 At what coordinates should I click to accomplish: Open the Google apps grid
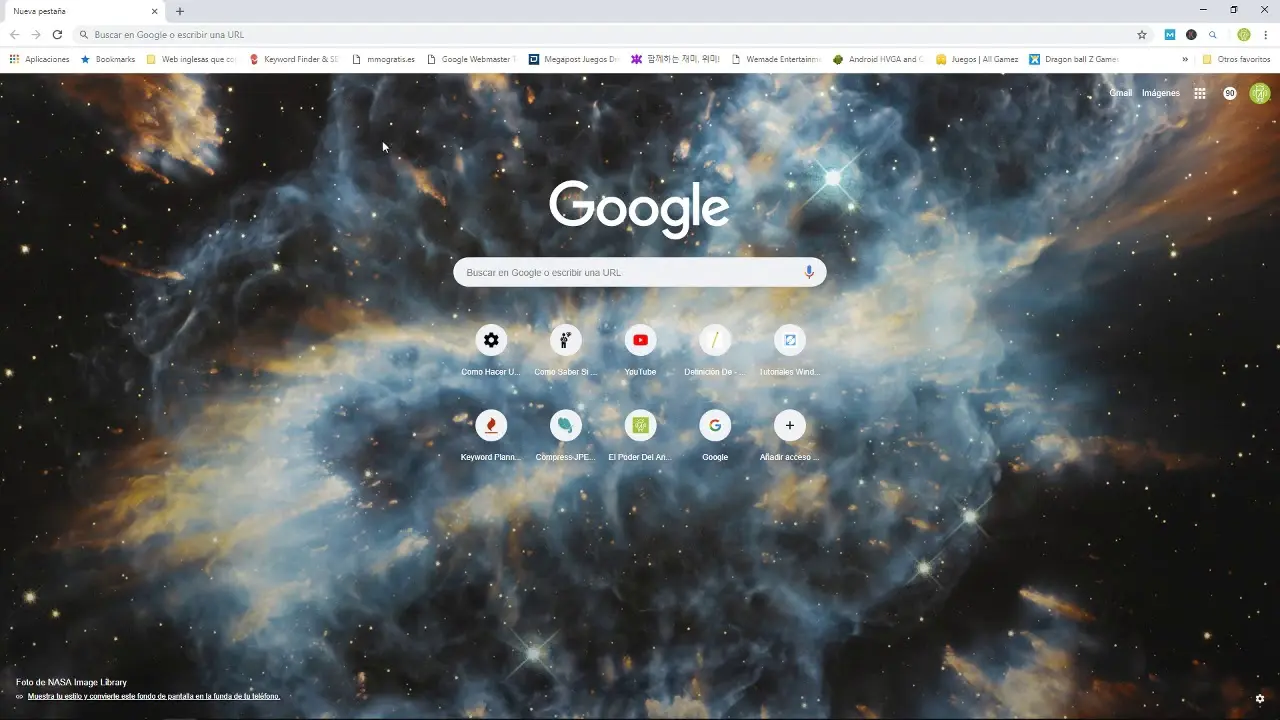1200,93
